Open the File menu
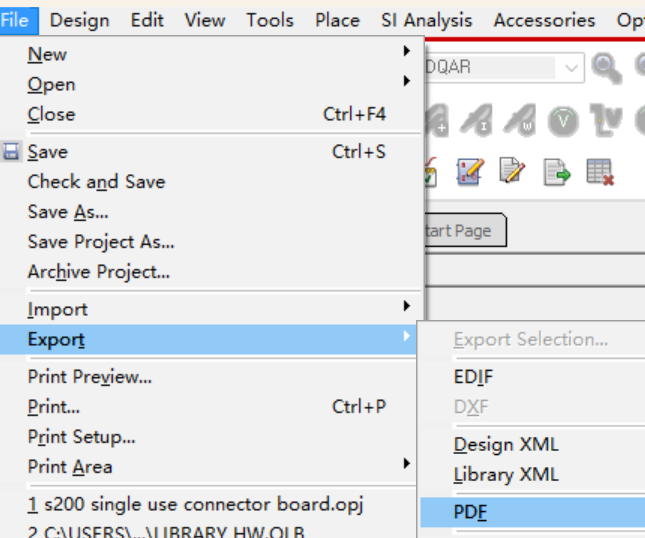645x538 pixels. [18, 20]
